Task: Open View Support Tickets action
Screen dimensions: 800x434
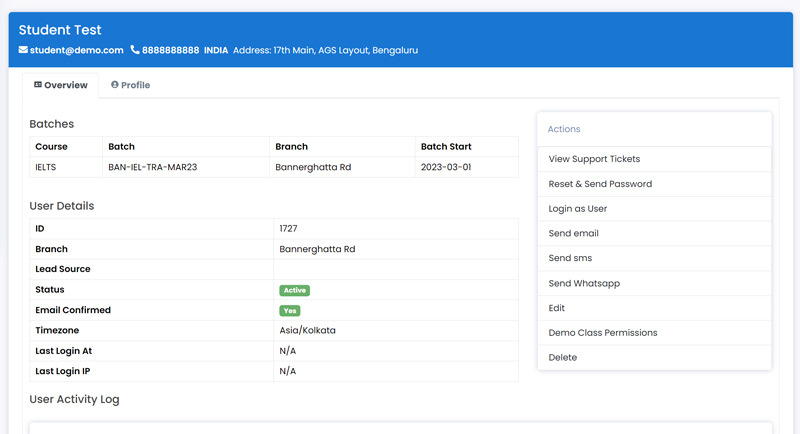Action: coord(654,159)
